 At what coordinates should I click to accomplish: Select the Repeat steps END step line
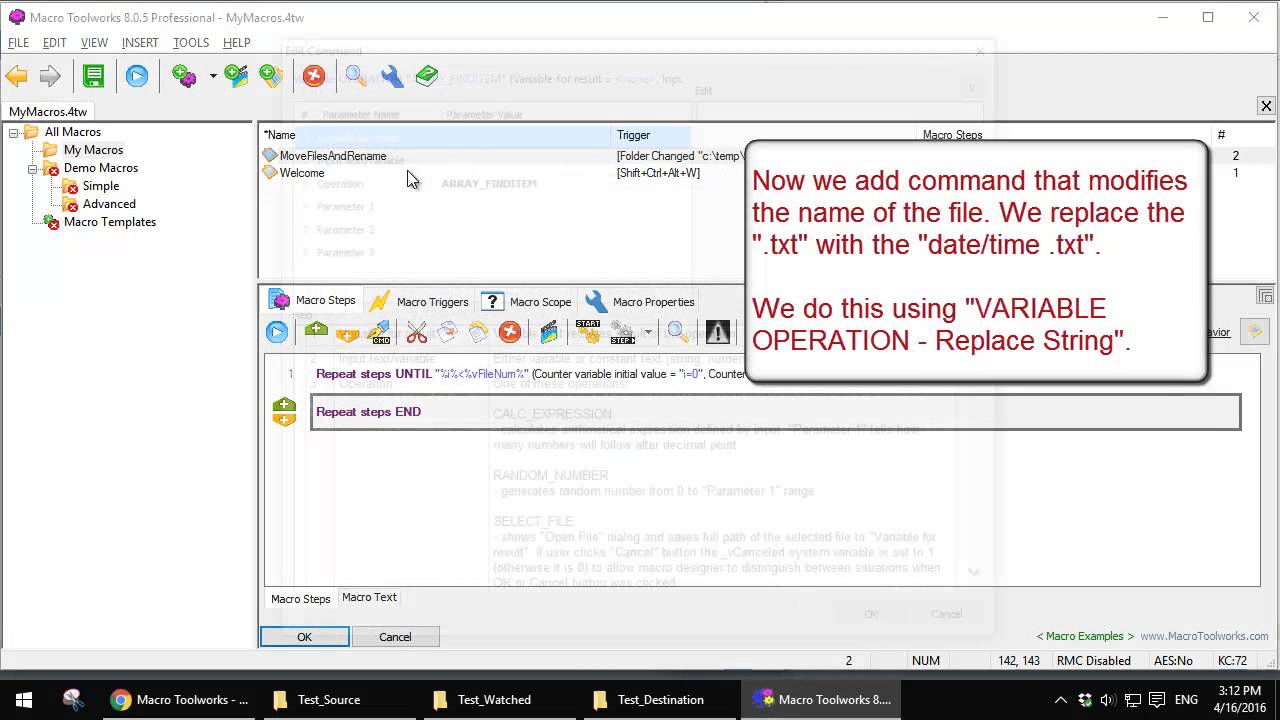775,412
